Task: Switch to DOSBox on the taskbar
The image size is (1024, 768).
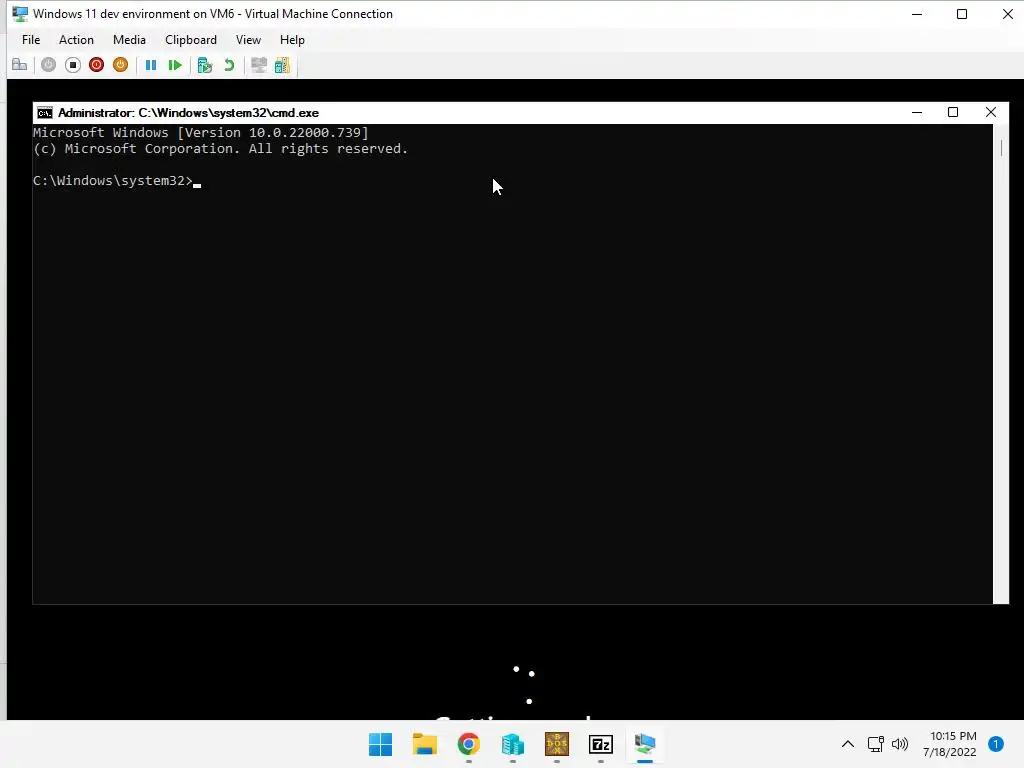Action: [557, 744]
